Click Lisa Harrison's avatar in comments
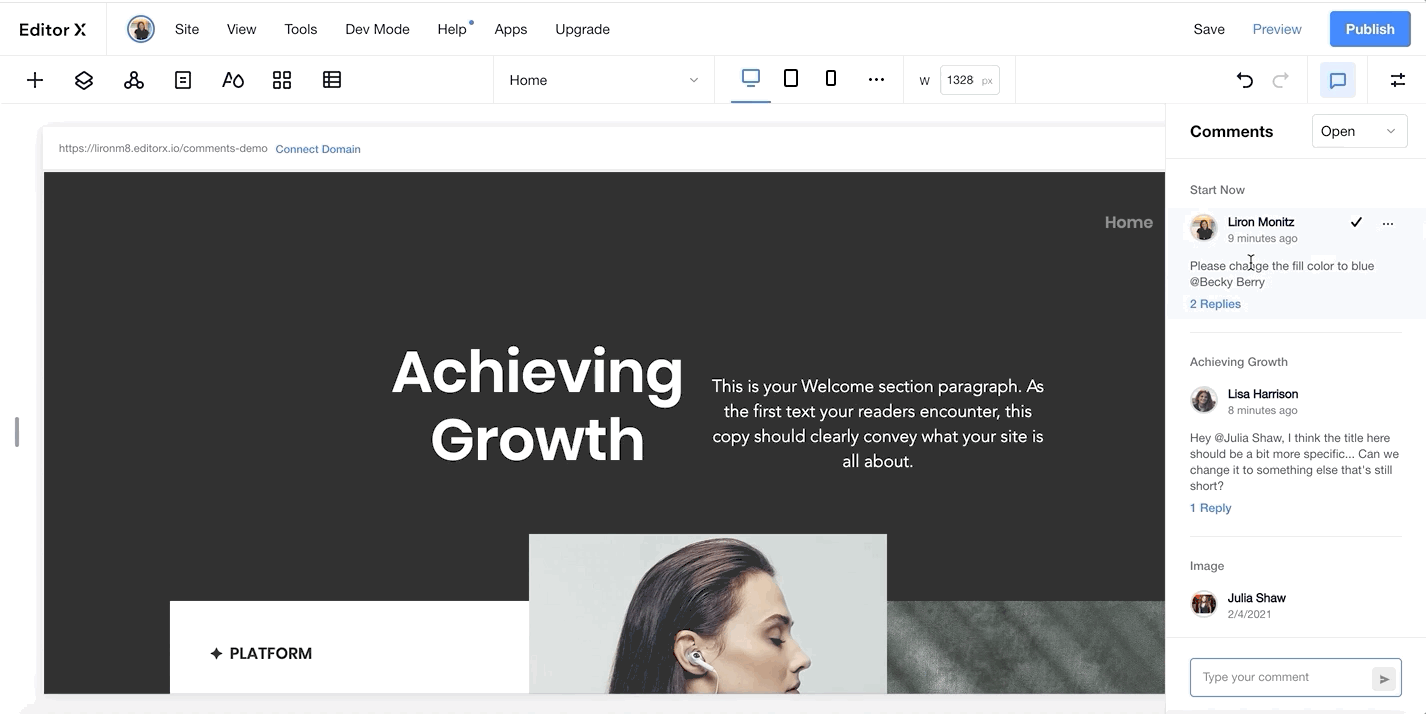Image resolution: width=1426 pixels, height=714 pixels. tap(1204, 400)
